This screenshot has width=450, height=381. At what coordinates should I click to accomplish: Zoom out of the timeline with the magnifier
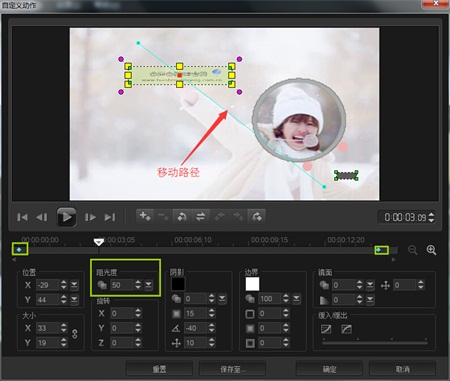tap(413, 250)
